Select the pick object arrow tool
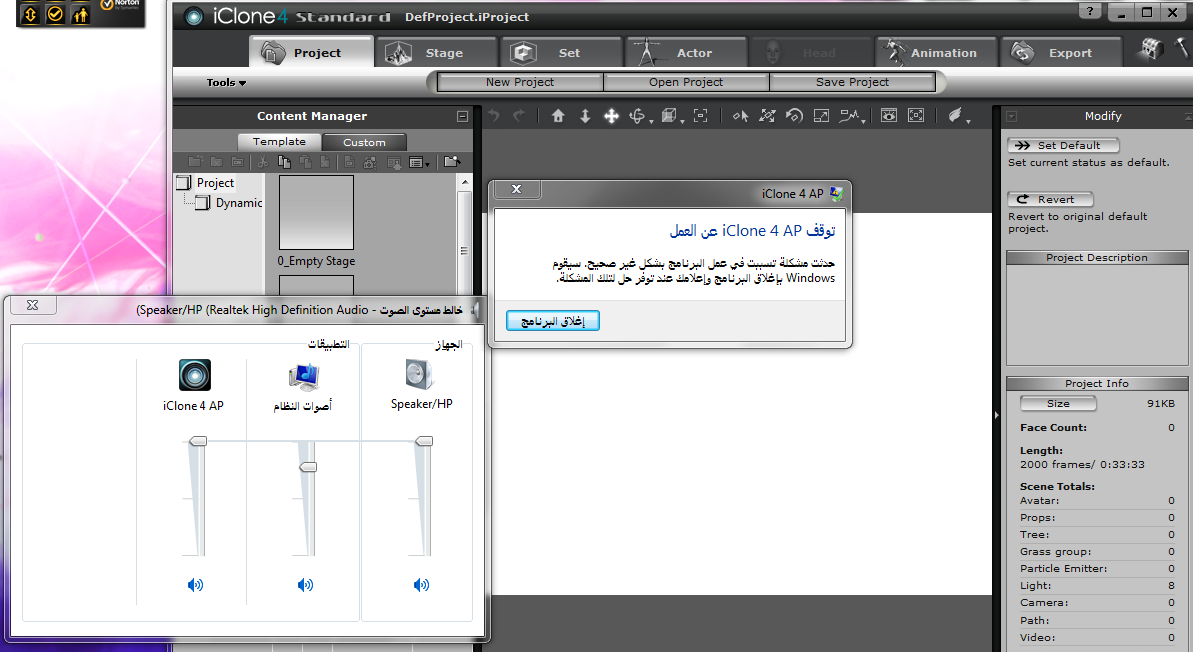Viewport: 1193px width, 652px height. tap(740, 116)
